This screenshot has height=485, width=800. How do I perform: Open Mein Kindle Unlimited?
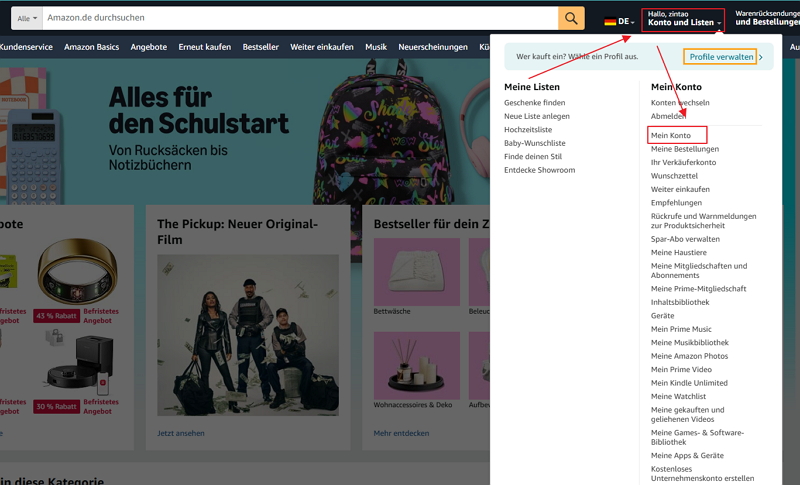pyautogui.click(x=689, y=383)
